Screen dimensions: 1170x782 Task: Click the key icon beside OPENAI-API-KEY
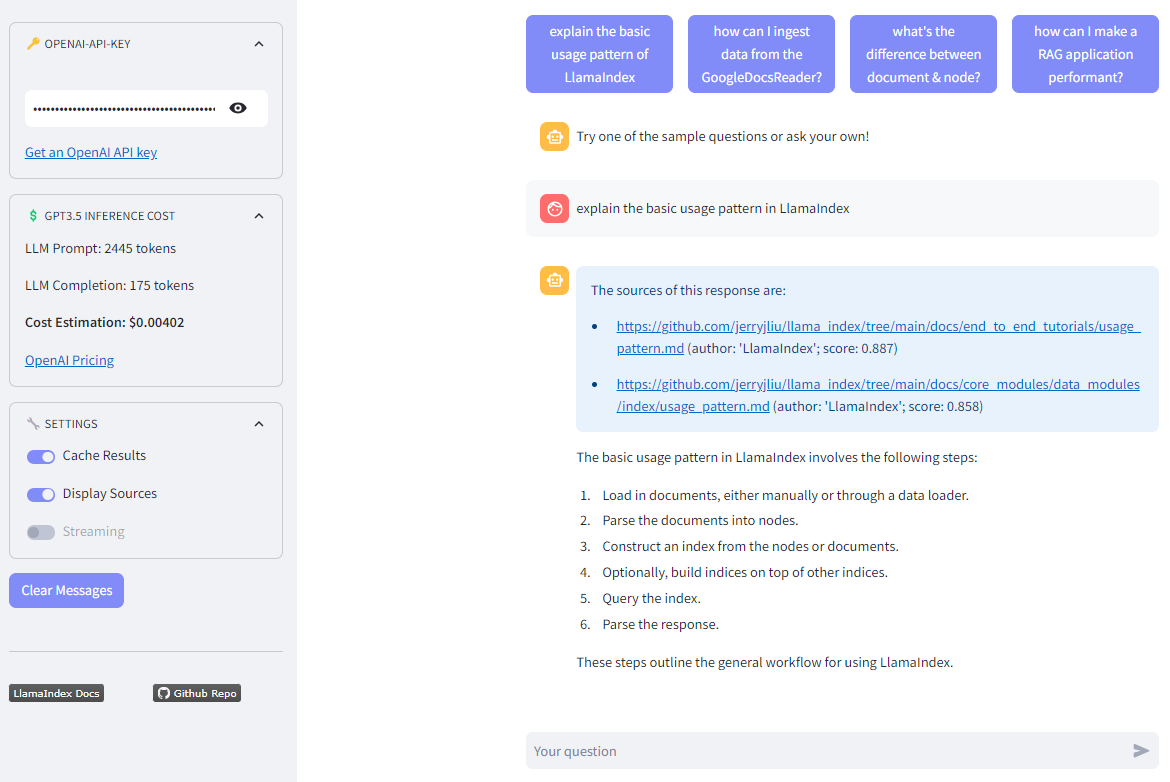(33, 43)
